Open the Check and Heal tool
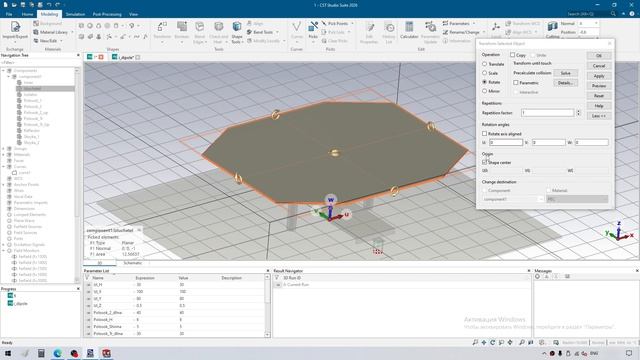 pos(218,32)
